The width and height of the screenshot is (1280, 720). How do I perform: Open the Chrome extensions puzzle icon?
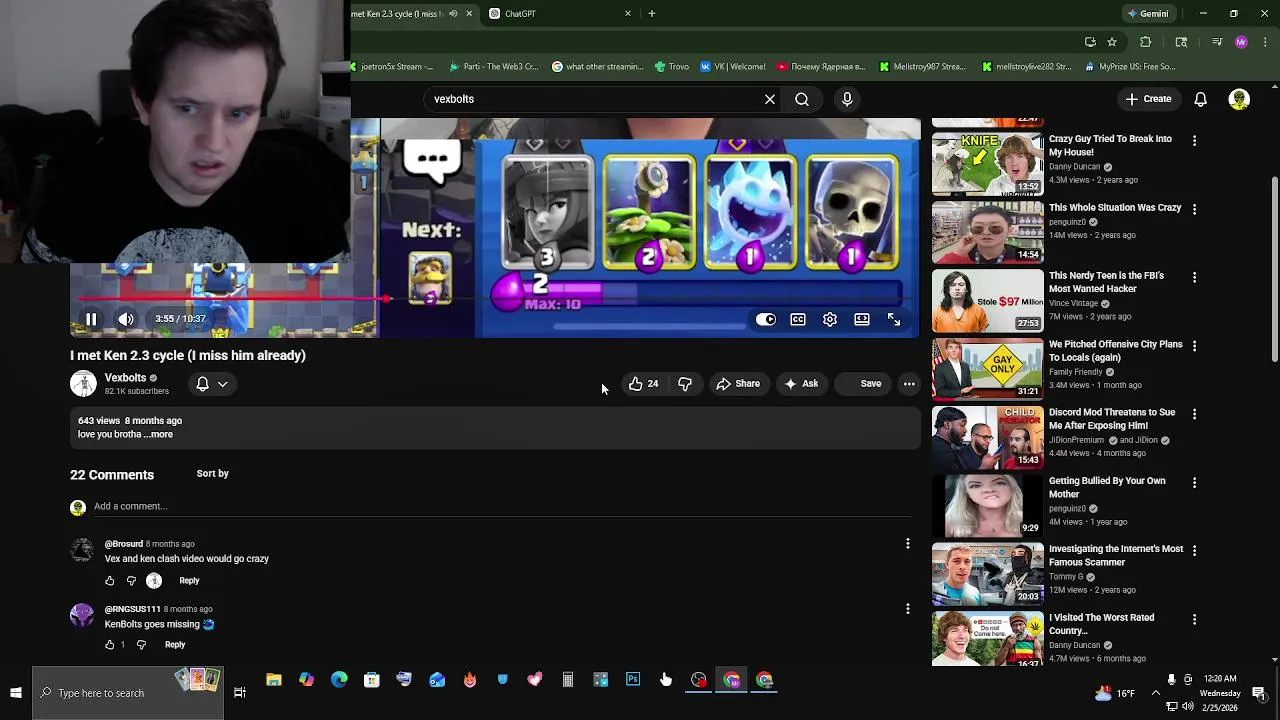1146,42
